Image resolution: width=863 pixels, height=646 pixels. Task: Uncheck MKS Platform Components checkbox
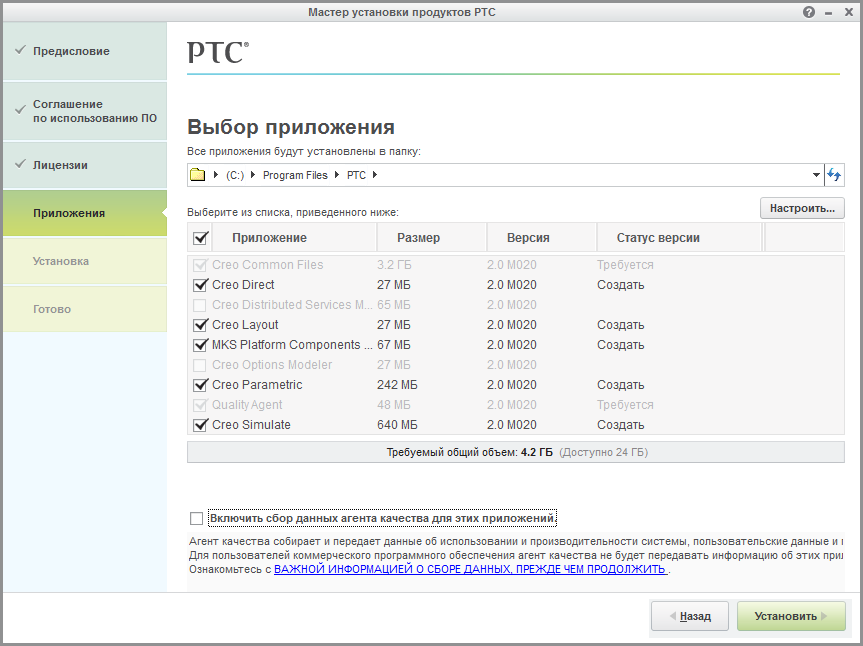tap(200, 345)
